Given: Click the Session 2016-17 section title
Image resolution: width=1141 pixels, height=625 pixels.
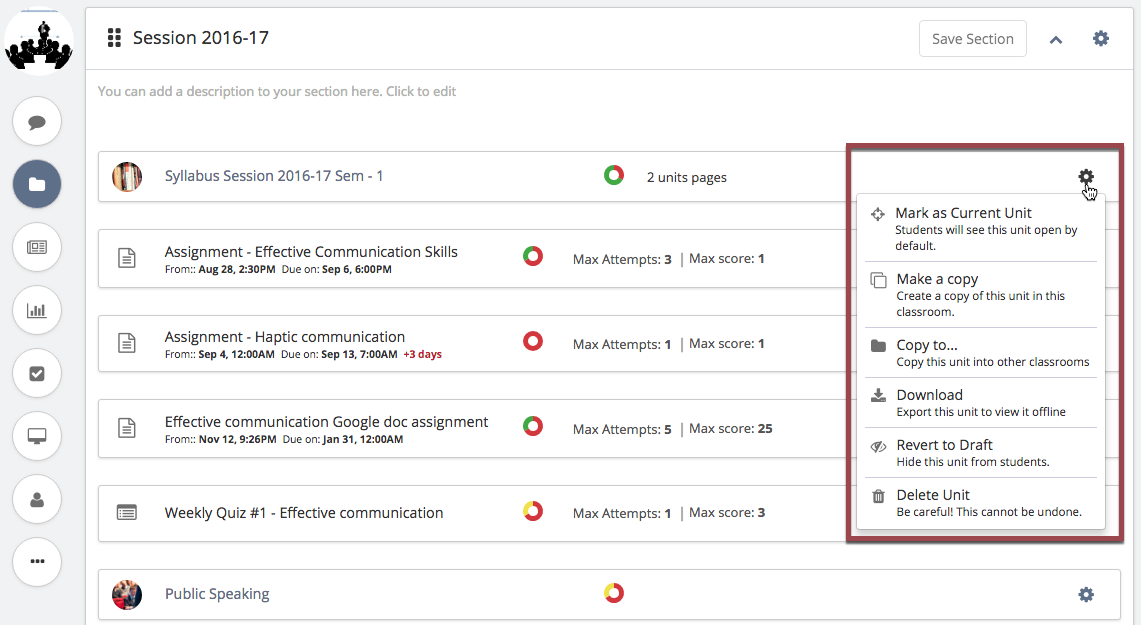Looking at the screenshot, I should 201,38.
